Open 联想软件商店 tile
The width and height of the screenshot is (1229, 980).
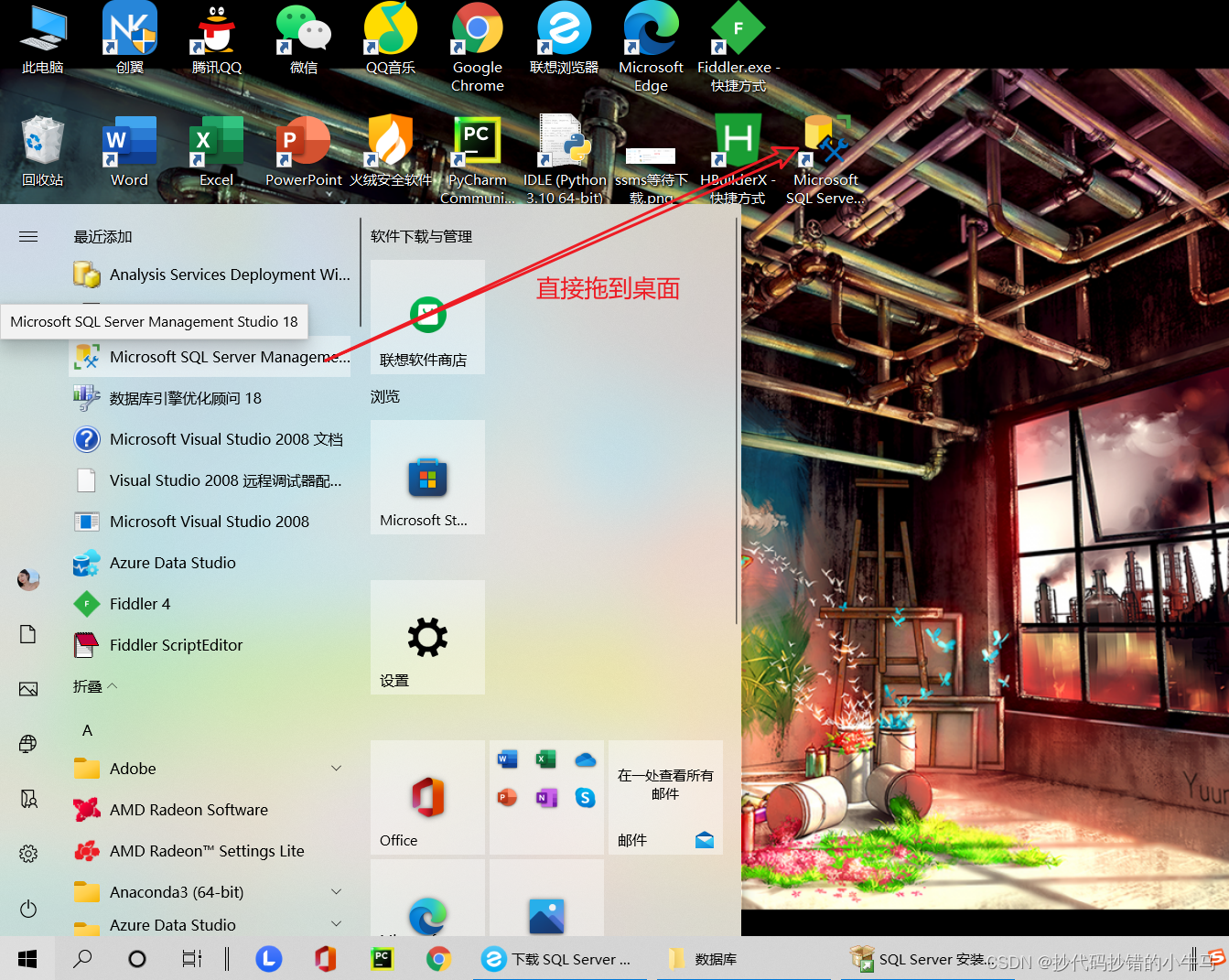tap(427, 317)
